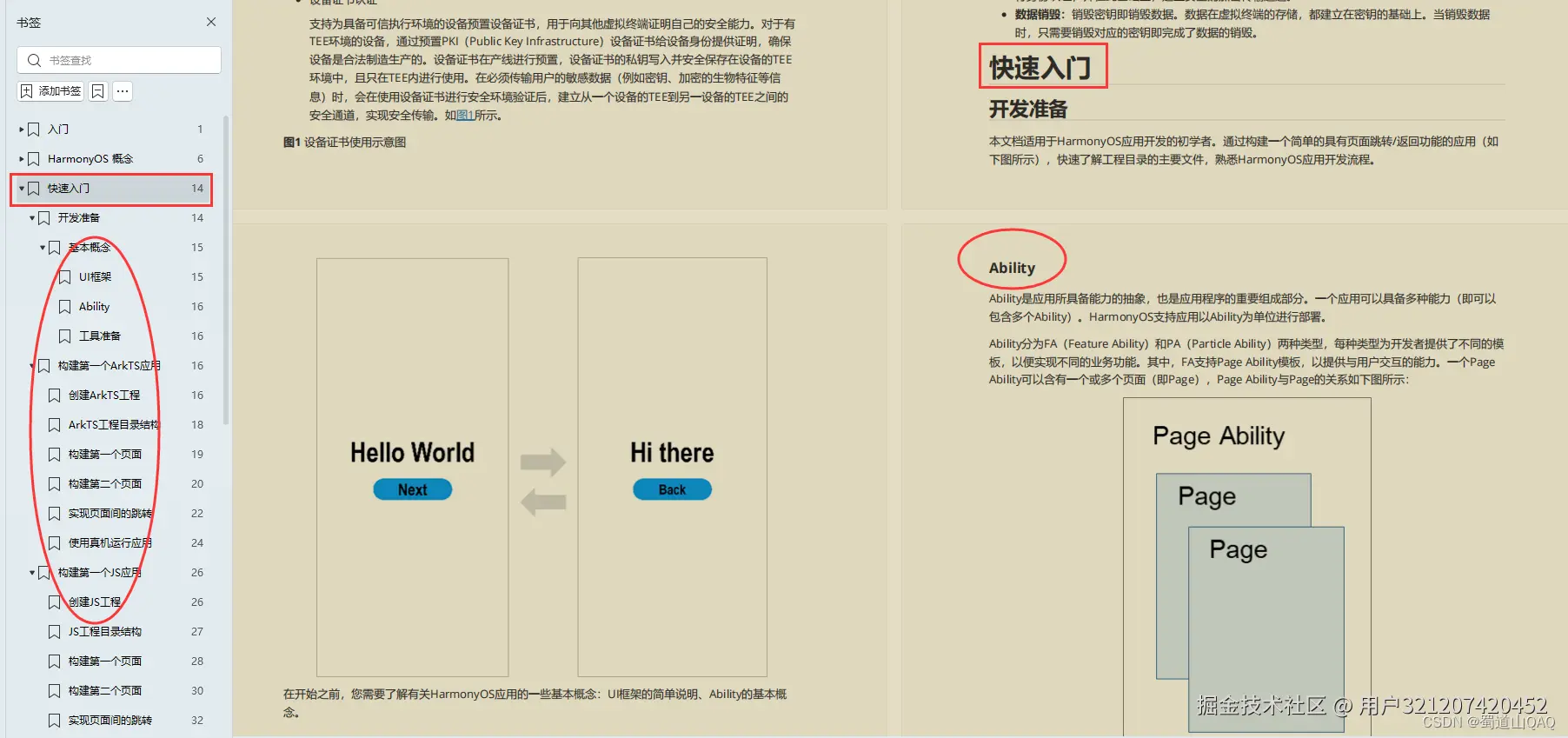This screenshot has height=738, width=1568.
Task: Click the bookmark icon of HarmonyOS 概念
Action: (x=34, y=159)
